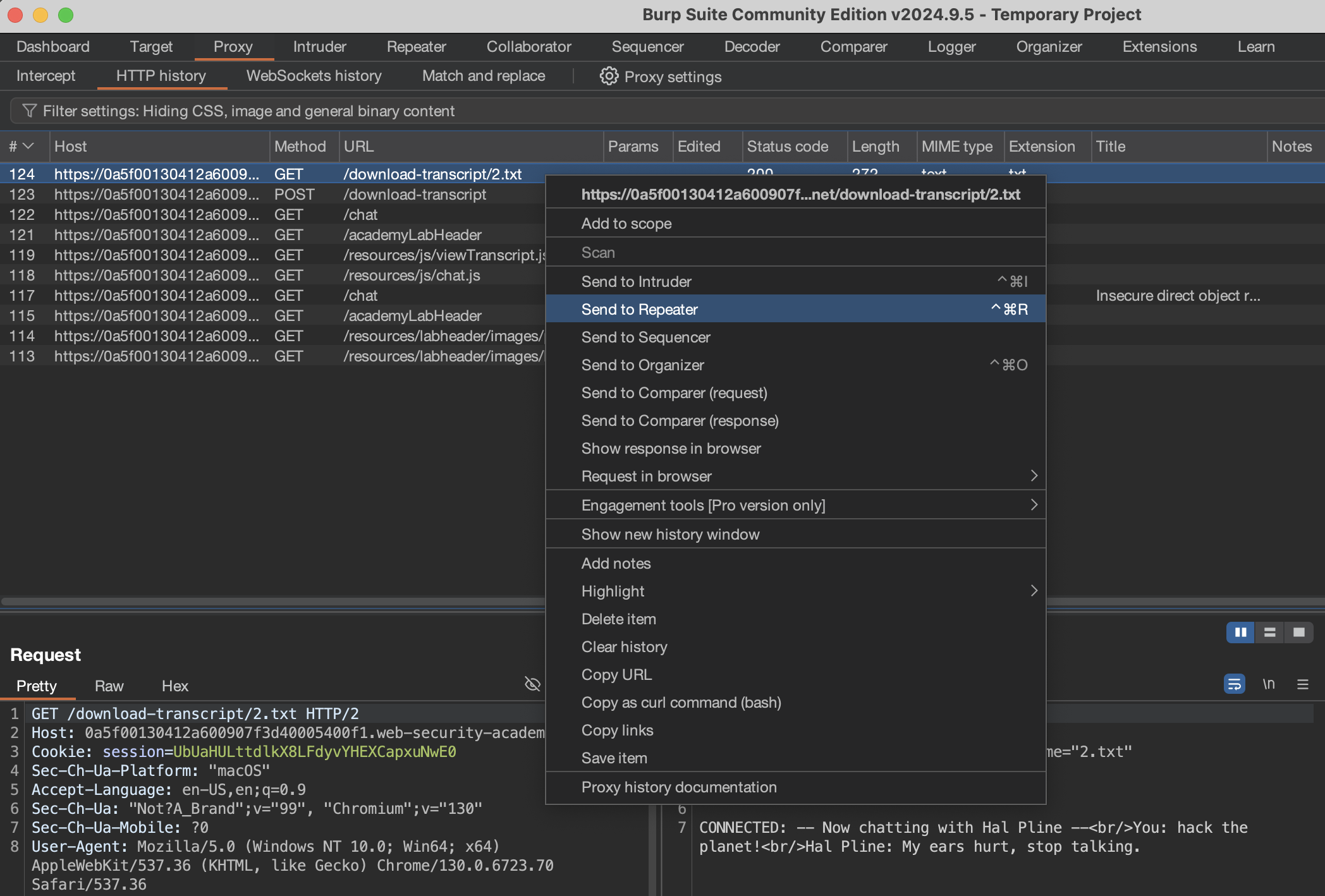Sort by Status code column header
Screen dimensions: 1325x896
(795, 146)
